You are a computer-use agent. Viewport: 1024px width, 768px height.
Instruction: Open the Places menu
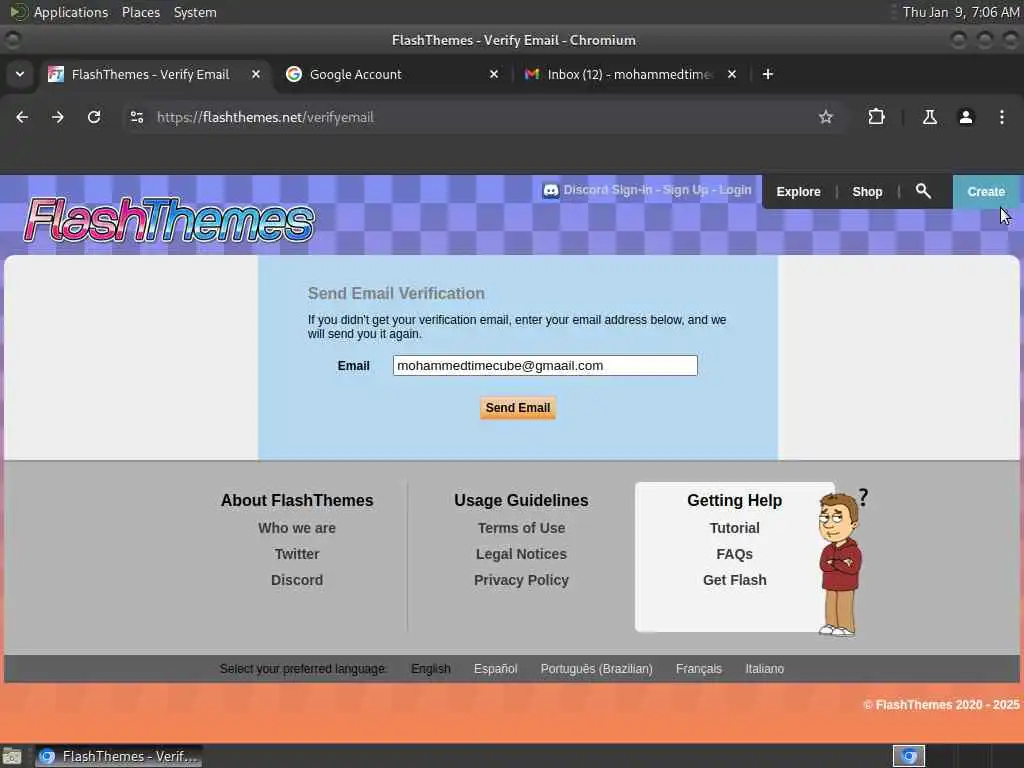pos(140,12)
